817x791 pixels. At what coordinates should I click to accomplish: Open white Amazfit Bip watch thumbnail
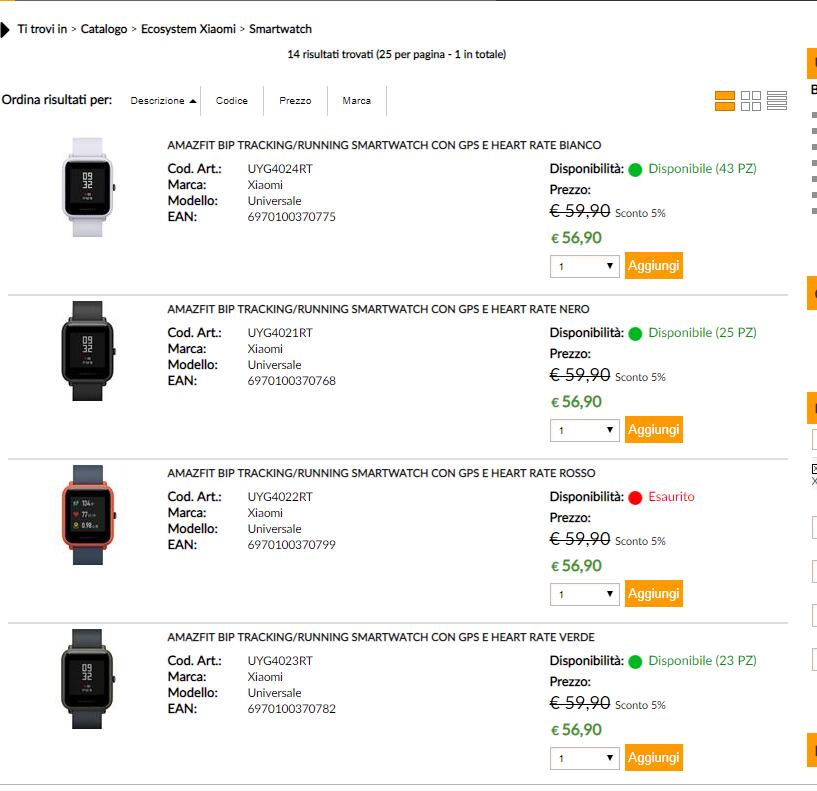point(88,186)
